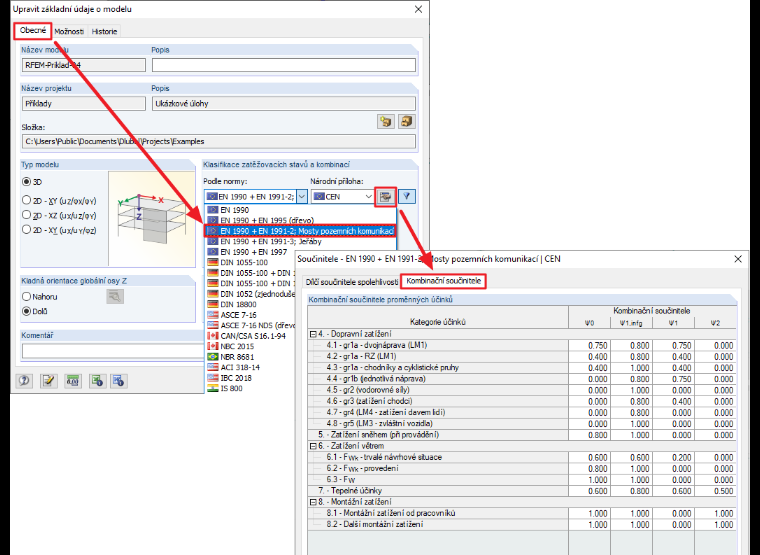Select row 4.3 - gr1a - chodníky a cyklistické pruhy
The height and width of the screenshot is (555, 760).
(x=522, y=368)
